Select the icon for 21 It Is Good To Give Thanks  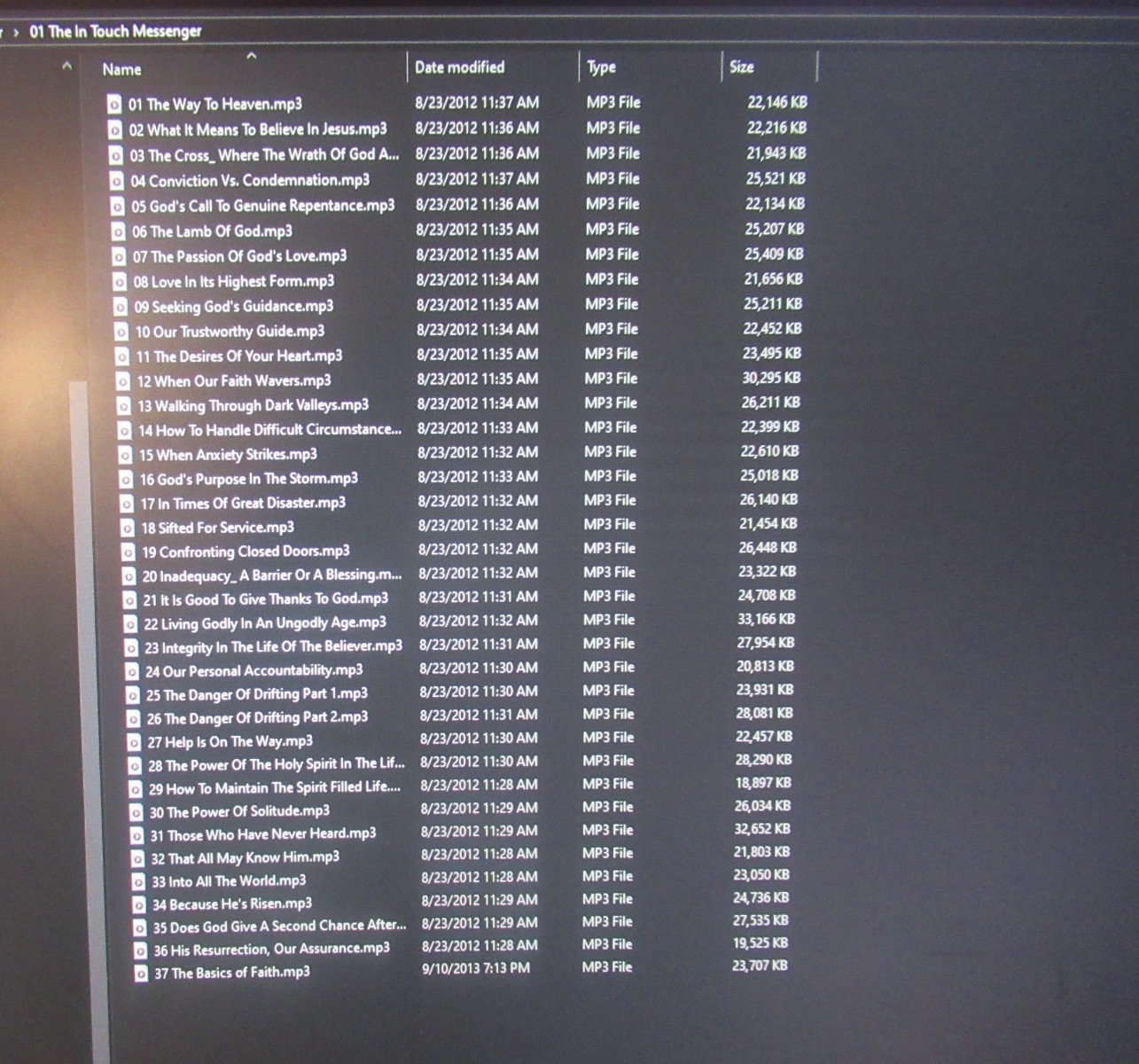click(x=129, y=600)
